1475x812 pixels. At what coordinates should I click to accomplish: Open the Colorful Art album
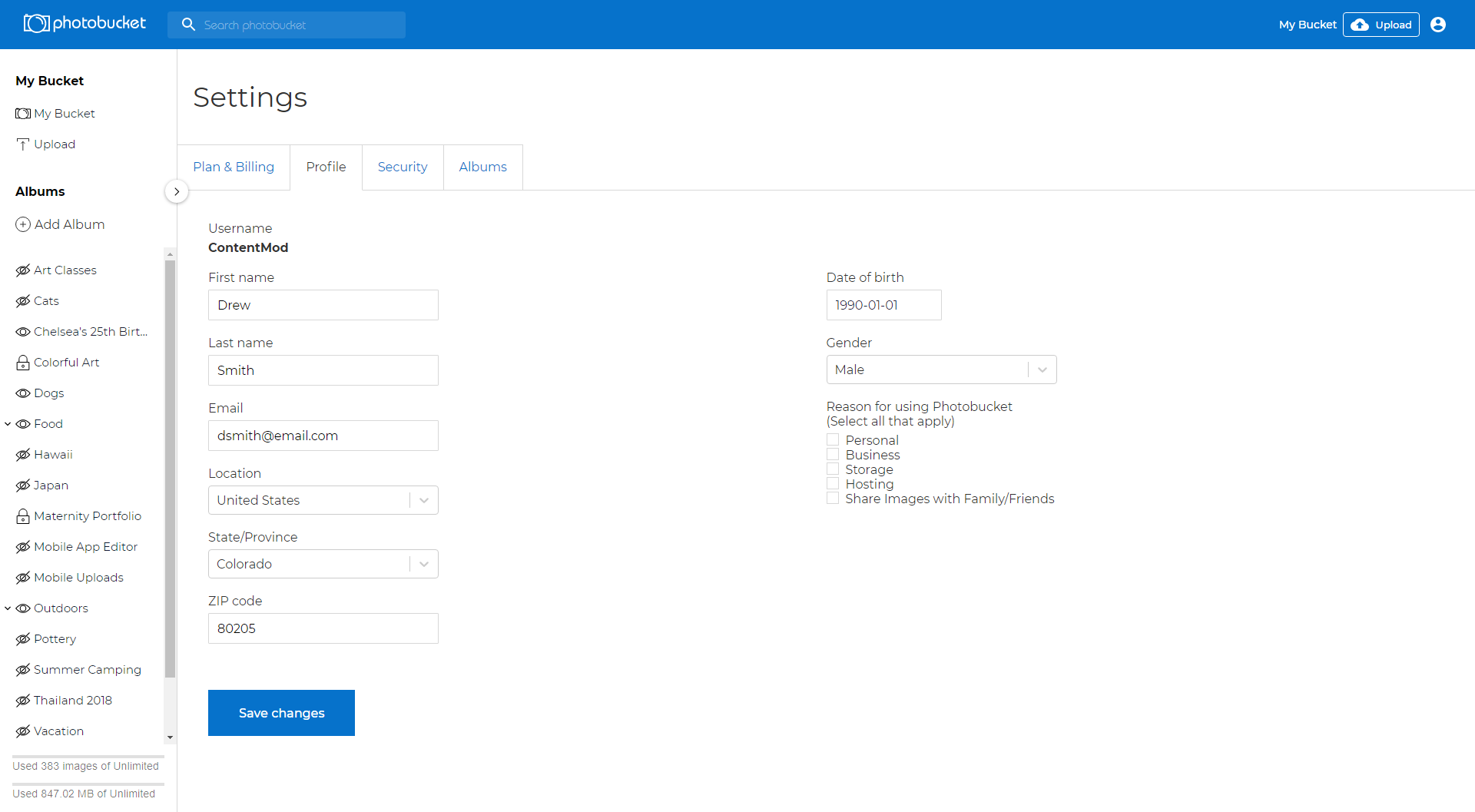[66, 363]
